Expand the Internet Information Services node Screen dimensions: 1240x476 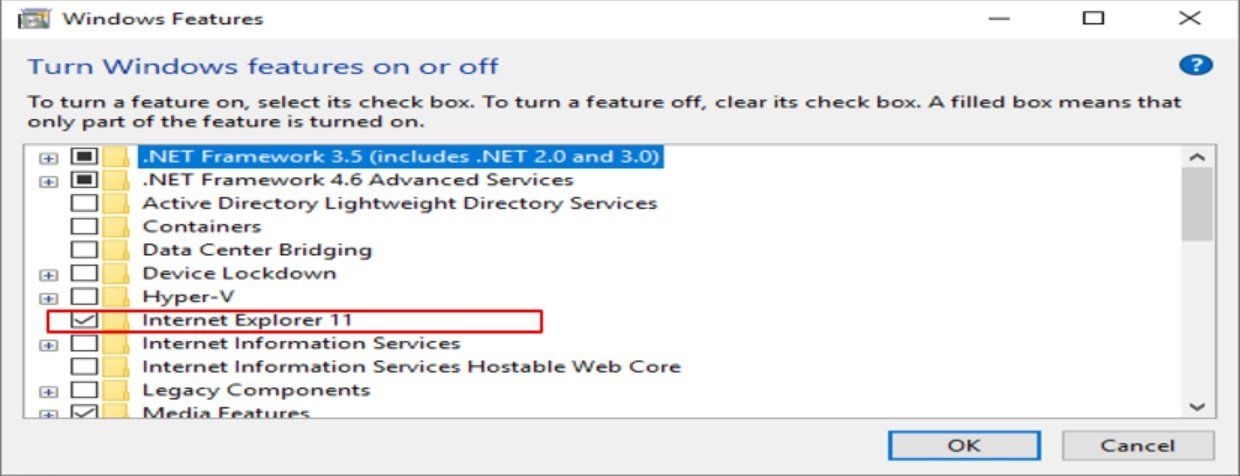pos(47,345)
